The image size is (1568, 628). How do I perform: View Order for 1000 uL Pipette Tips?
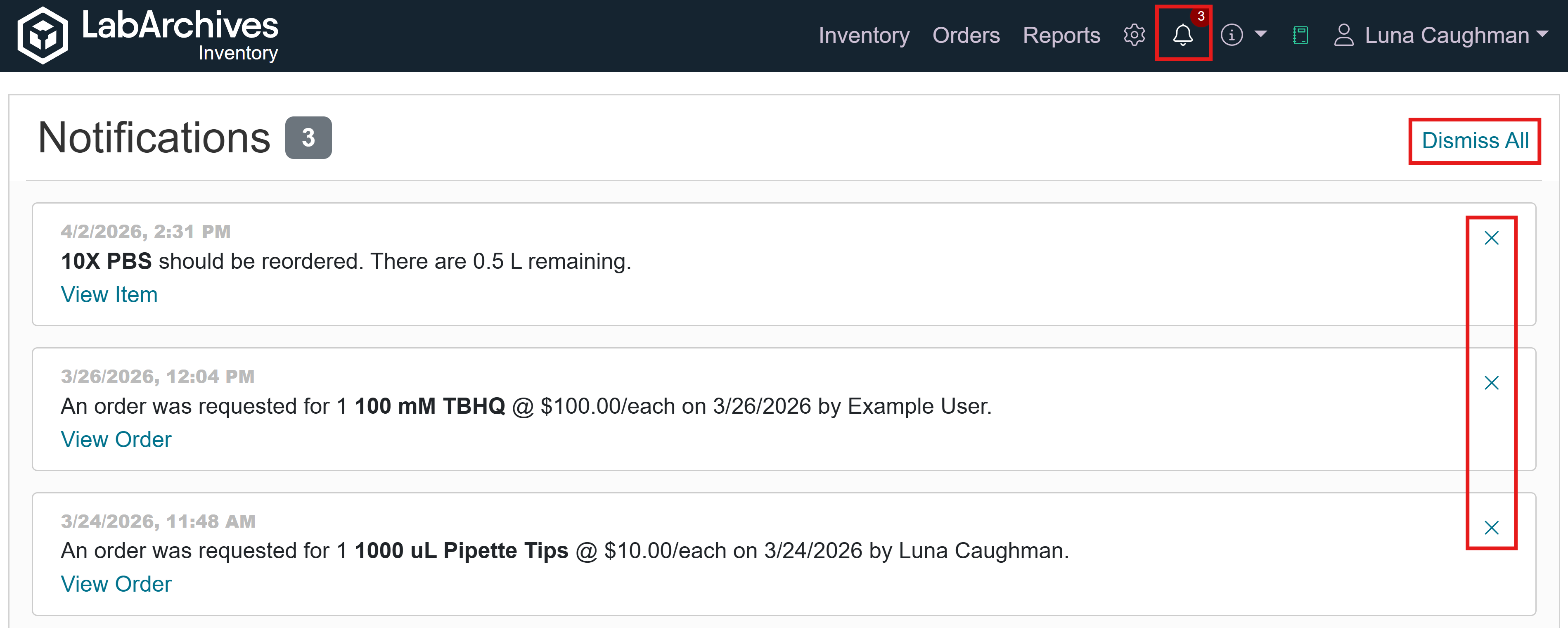116,583
